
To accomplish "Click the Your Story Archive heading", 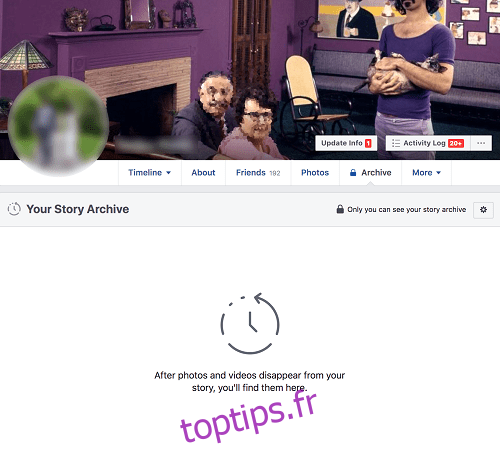I will click(78, 209).
